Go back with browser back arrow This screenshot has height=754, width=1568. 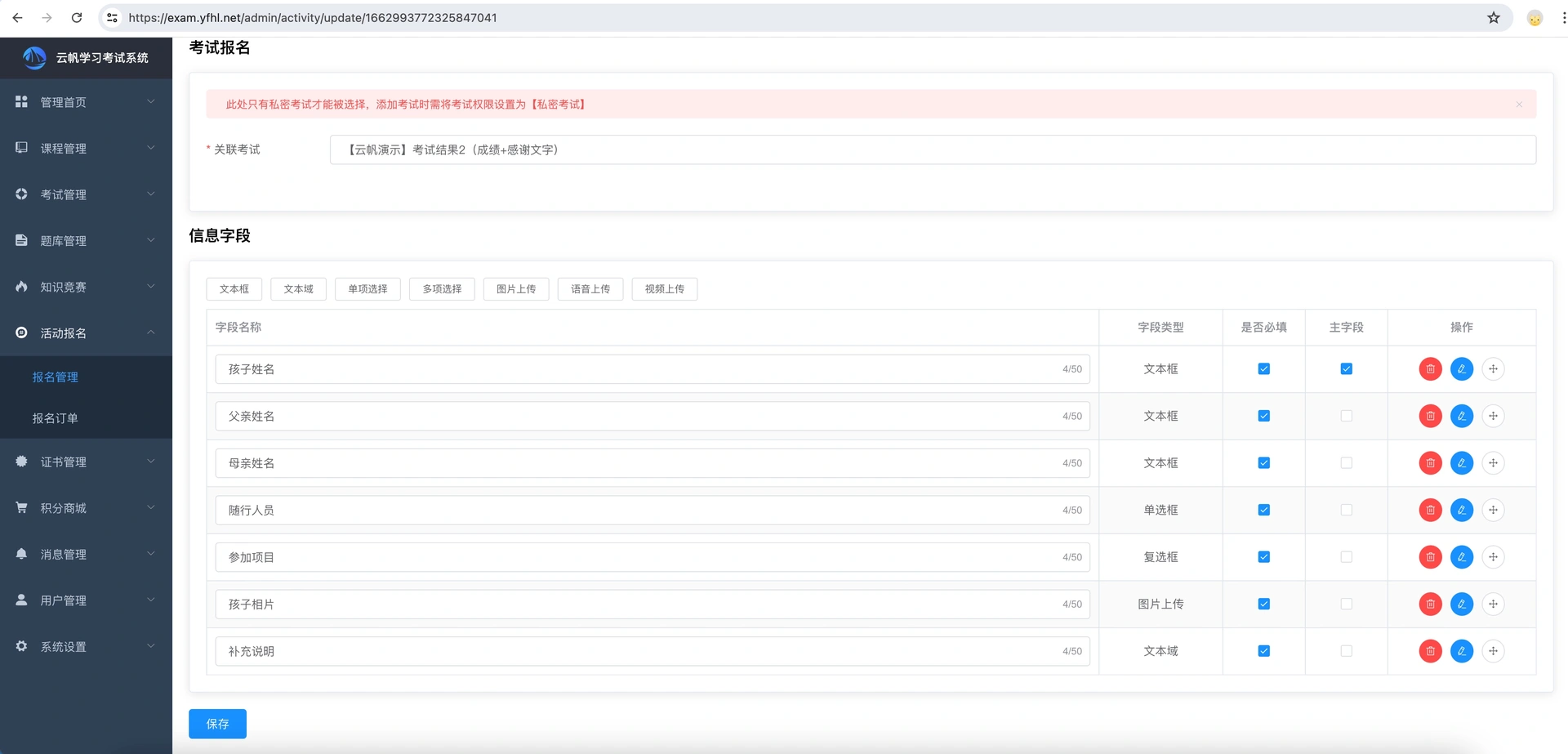(x=17, y=17)
